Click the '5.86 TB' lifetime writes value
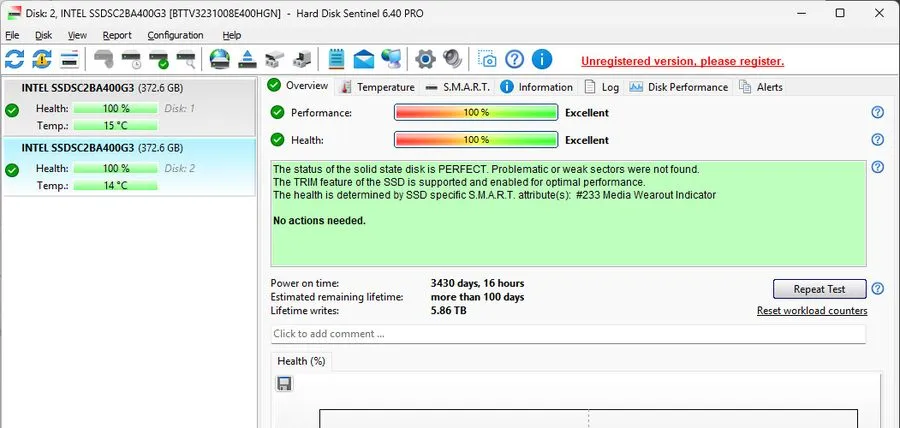 click(448, 310)
